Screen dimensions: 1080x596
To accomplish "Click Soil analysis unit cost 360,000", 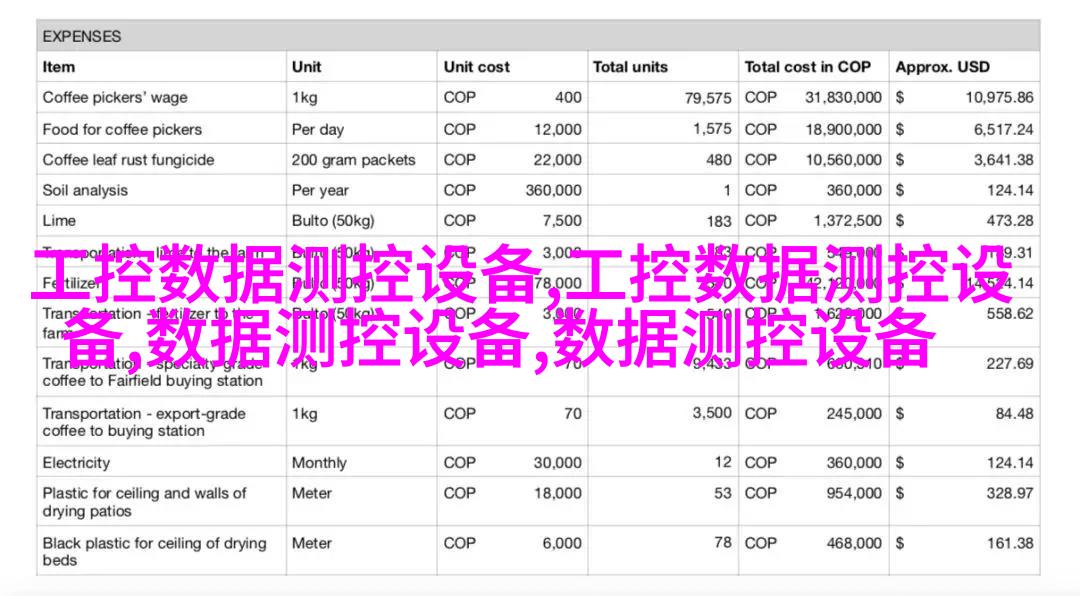I will pyautogui.click(x=554, y=190).
